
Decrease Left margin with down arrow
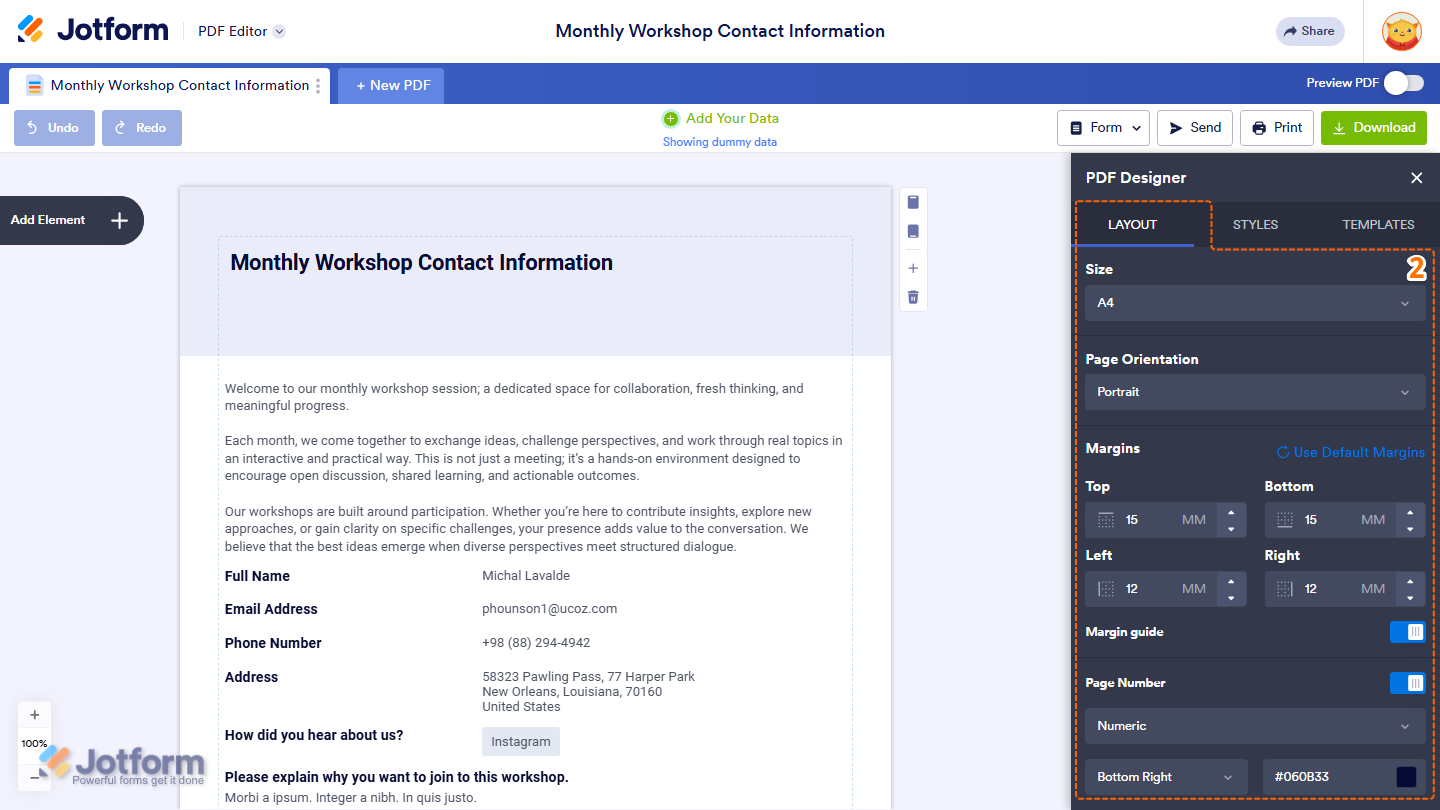1231,597
